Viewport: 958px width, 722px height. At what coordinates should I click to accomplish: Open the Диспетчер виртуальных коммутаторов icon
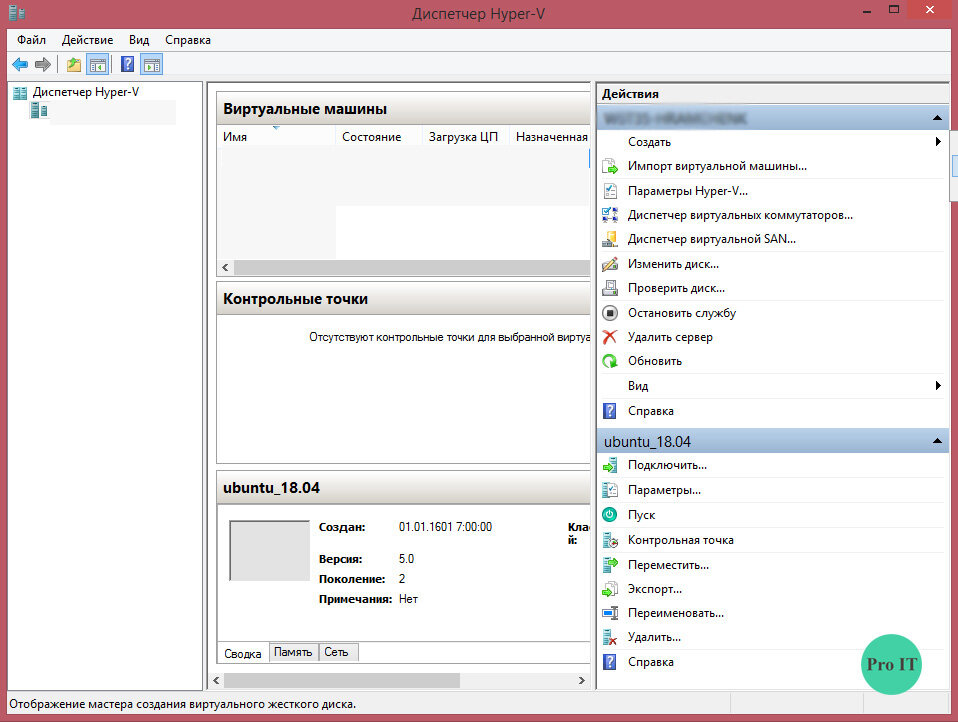coord(610,215)
